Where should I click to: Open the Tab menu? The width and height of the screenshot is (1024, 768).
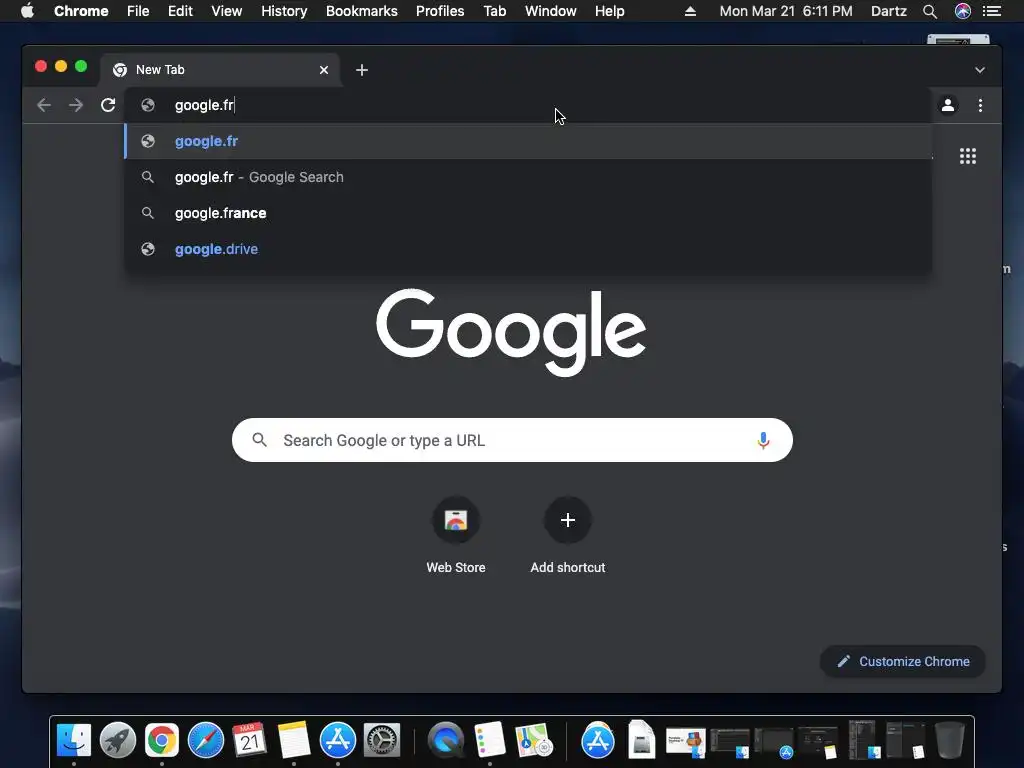494,11
